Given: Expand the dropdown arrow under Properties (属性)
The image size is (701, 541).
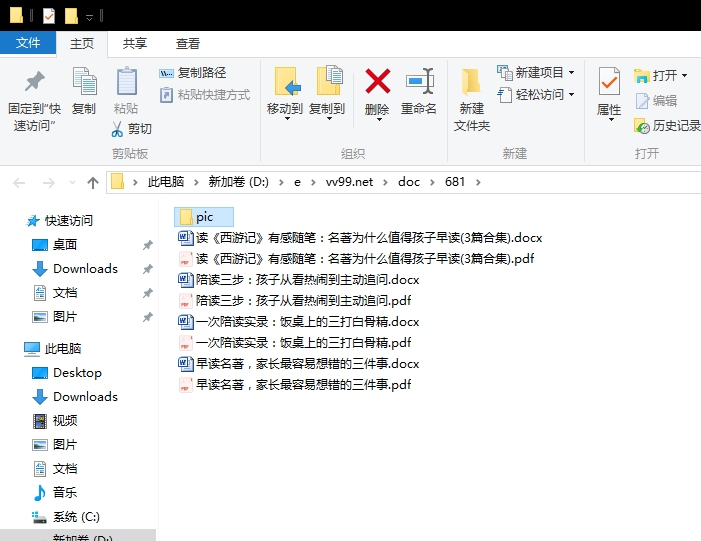Looking at the screenshot, I should (611, 119).
